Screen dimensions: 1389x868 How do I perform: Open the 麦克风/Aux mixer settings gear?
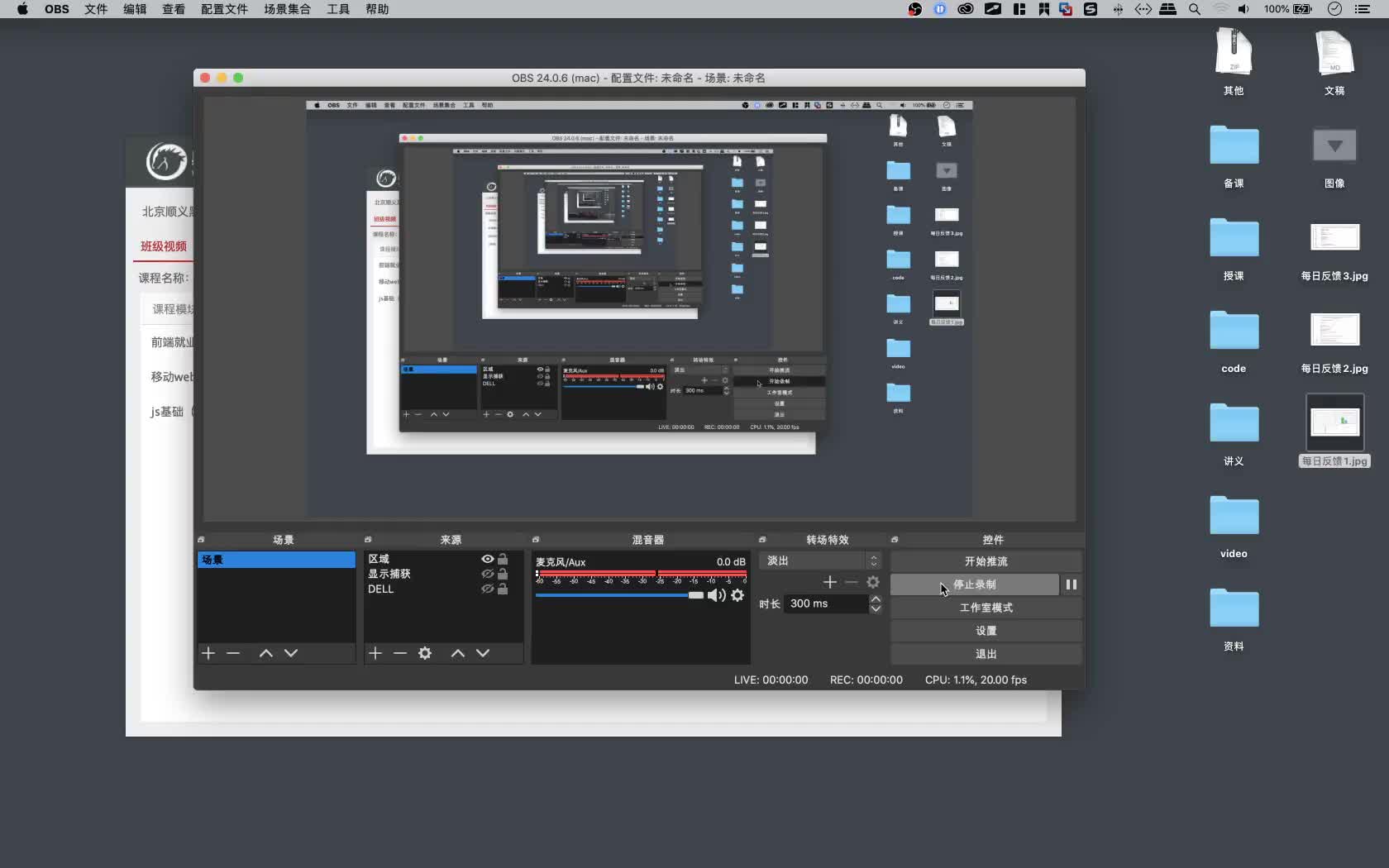tap(737, 595)
